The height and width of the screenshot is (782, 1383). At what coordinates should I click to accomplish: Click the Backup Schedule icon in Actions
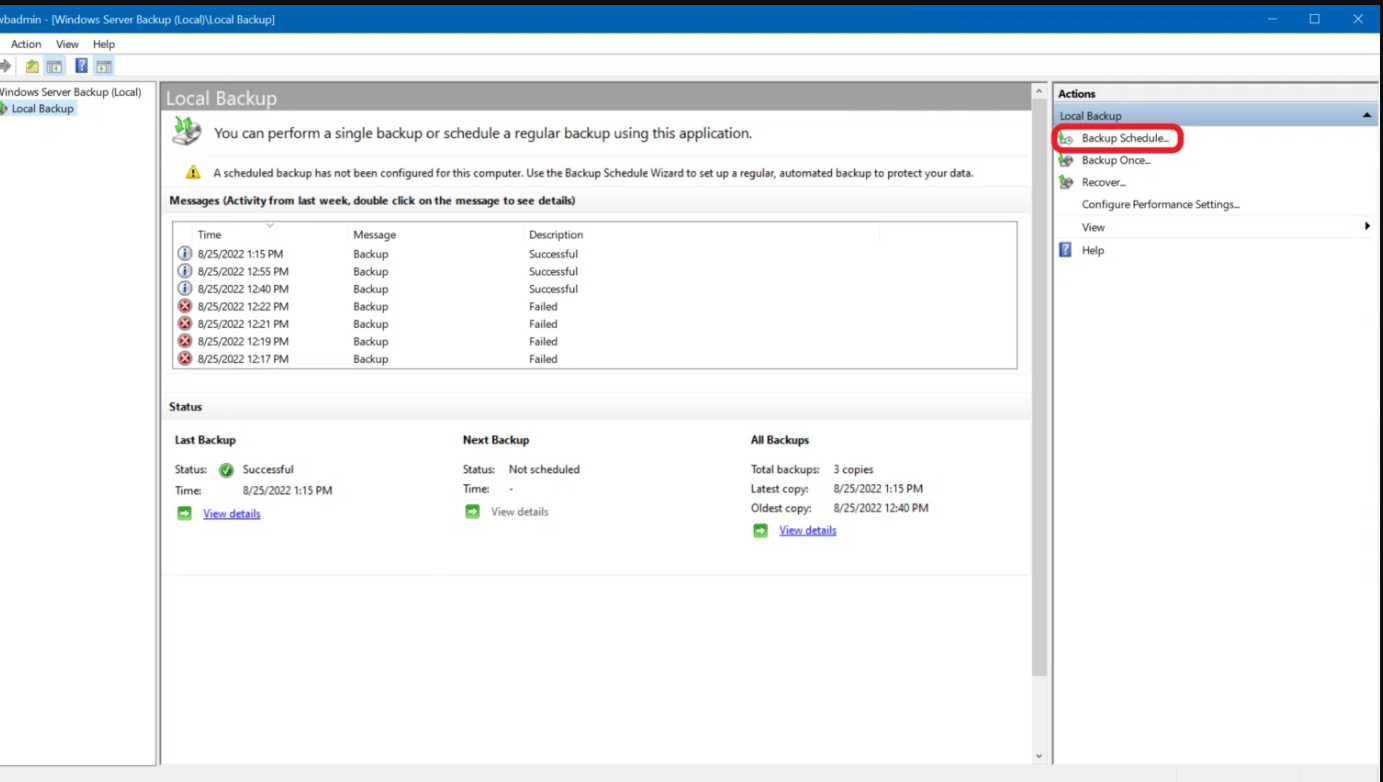[x=1066, y=139]
